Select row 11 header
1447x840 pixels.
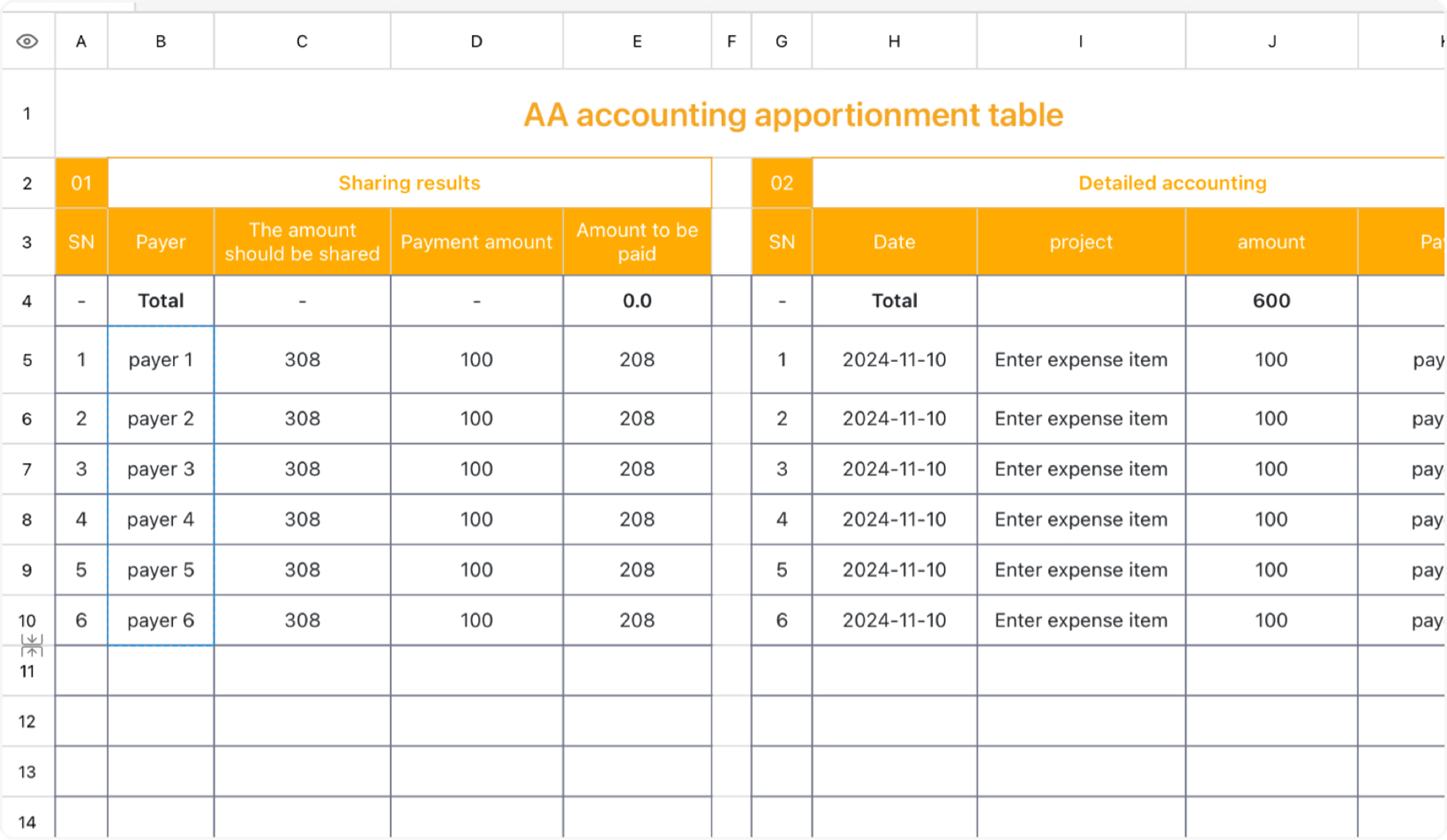[27, 671]
